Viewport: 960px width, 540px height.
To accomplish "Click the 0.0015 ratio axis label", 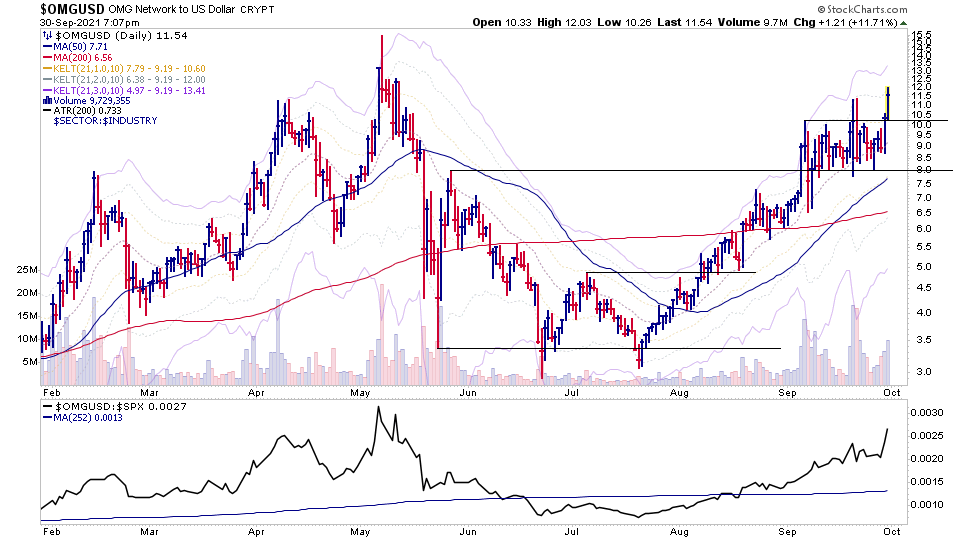I will [927, 482].
